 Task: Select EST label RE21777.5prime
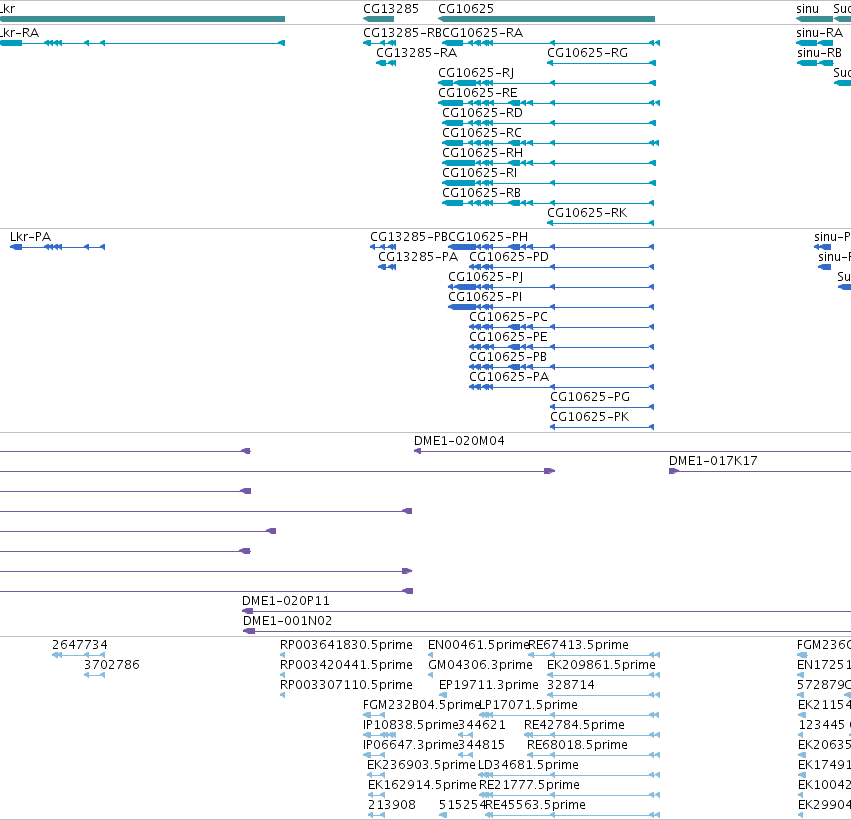(529, 786)
